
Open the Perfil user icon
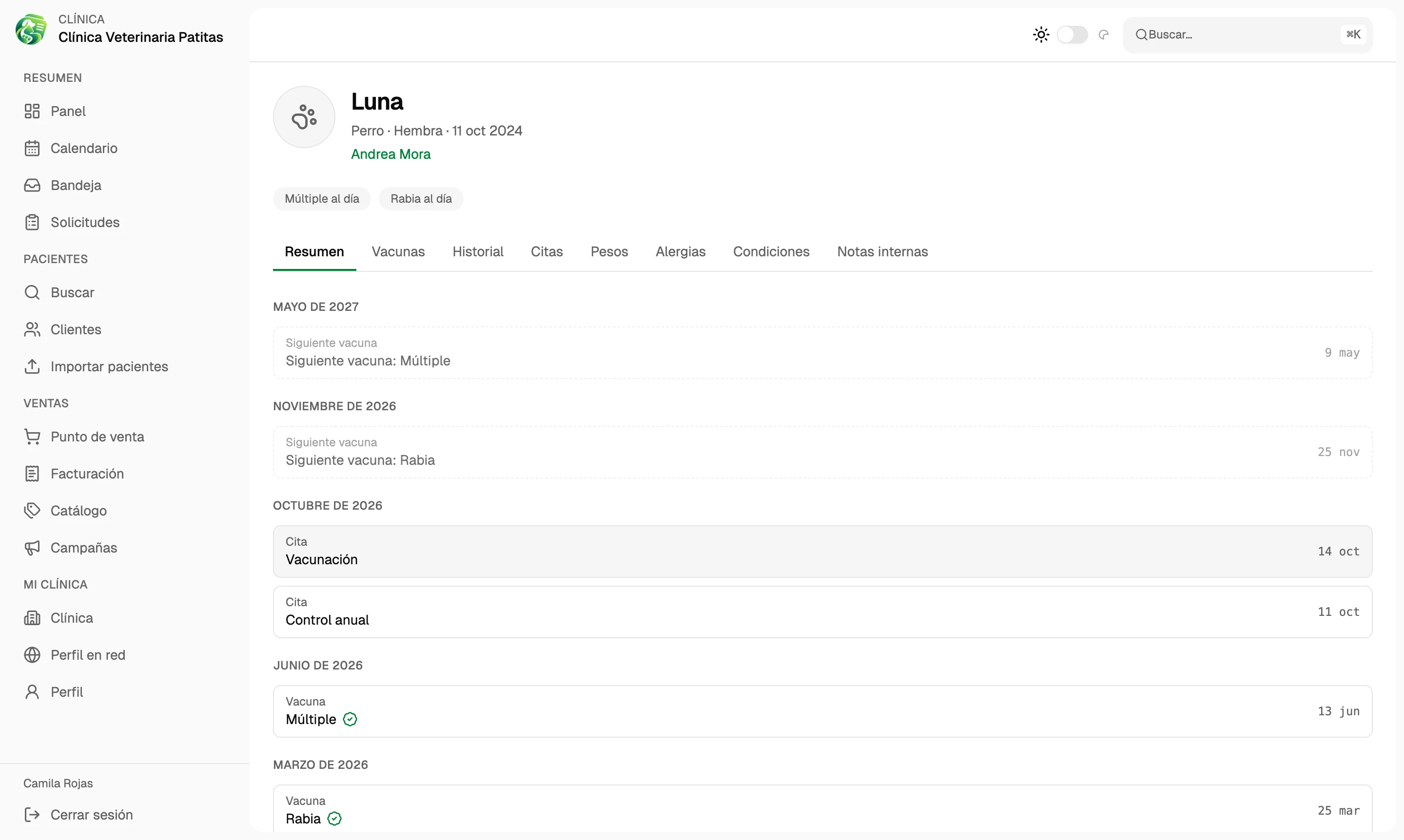point(32,692)
